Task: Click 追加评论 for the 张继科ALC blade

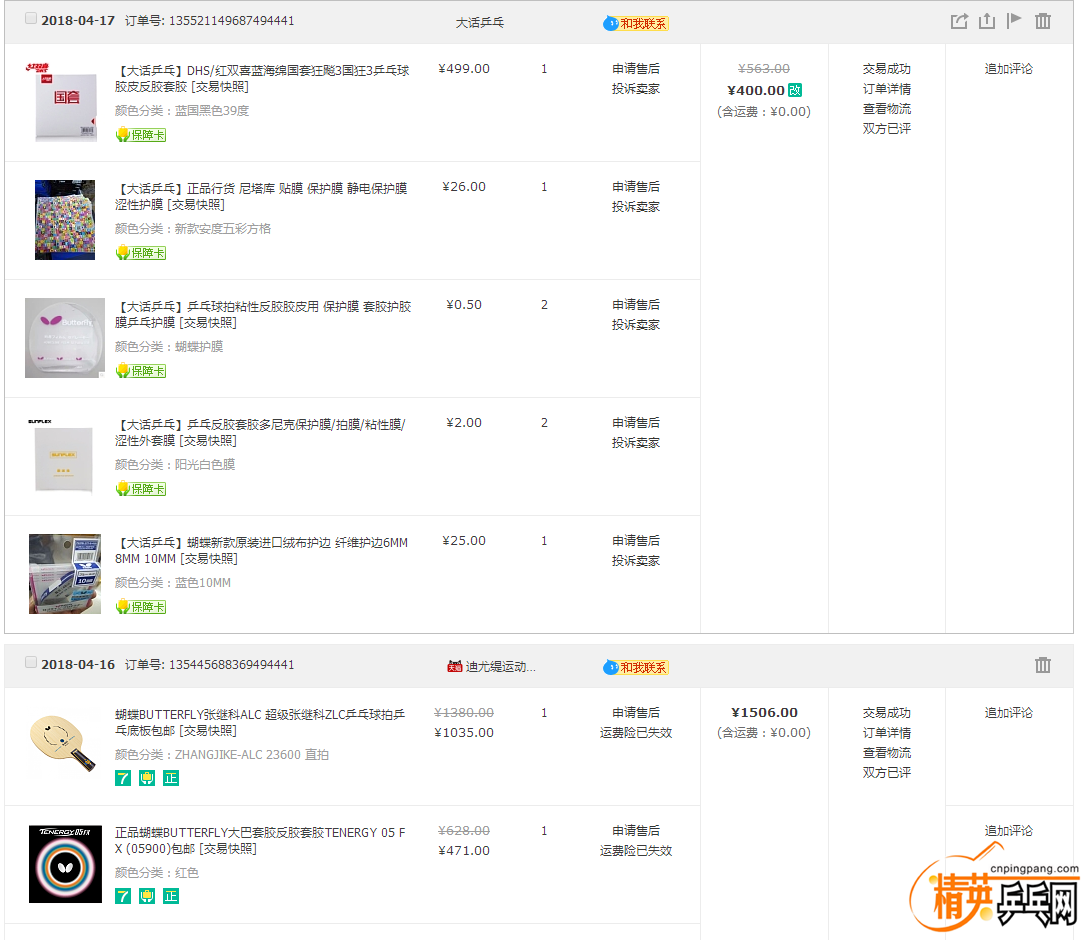Action: coord(1009,713)
